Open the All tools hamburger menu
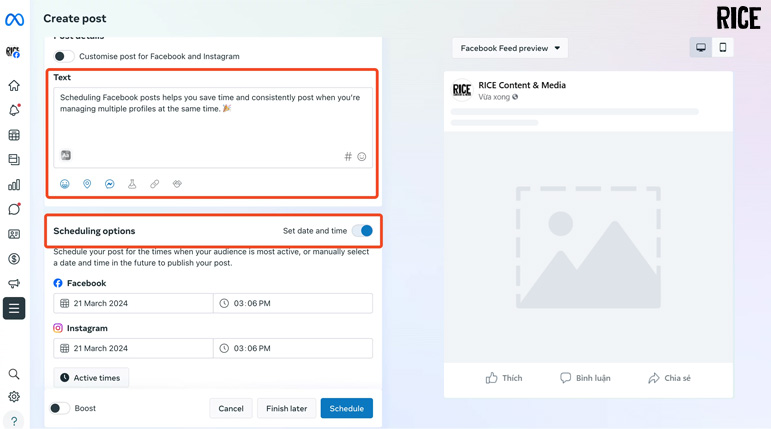 pos(14,309)
